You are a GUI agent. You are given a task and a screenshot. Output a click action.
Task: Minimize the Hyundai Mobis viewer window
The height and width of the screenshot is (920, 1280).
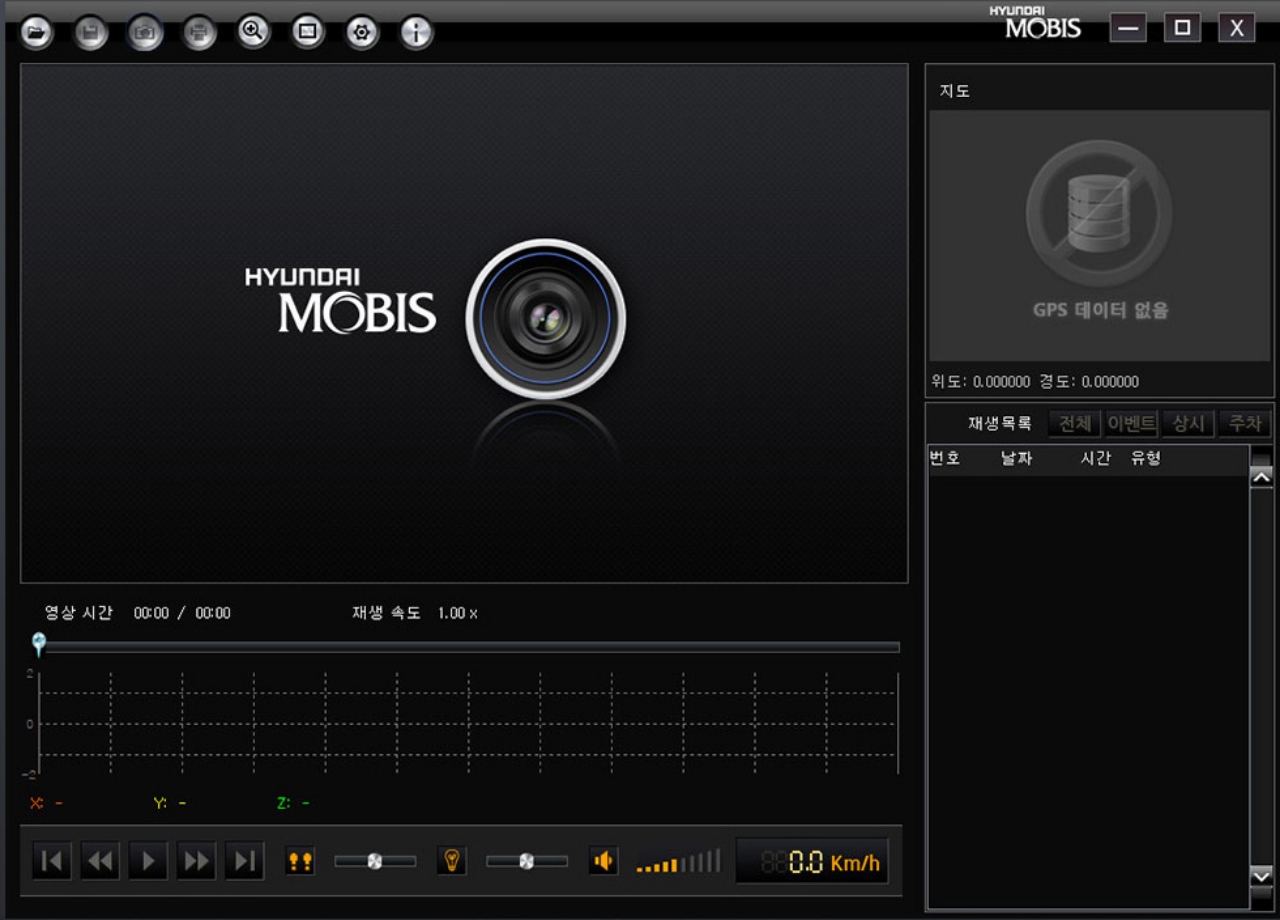point(1128,28)
